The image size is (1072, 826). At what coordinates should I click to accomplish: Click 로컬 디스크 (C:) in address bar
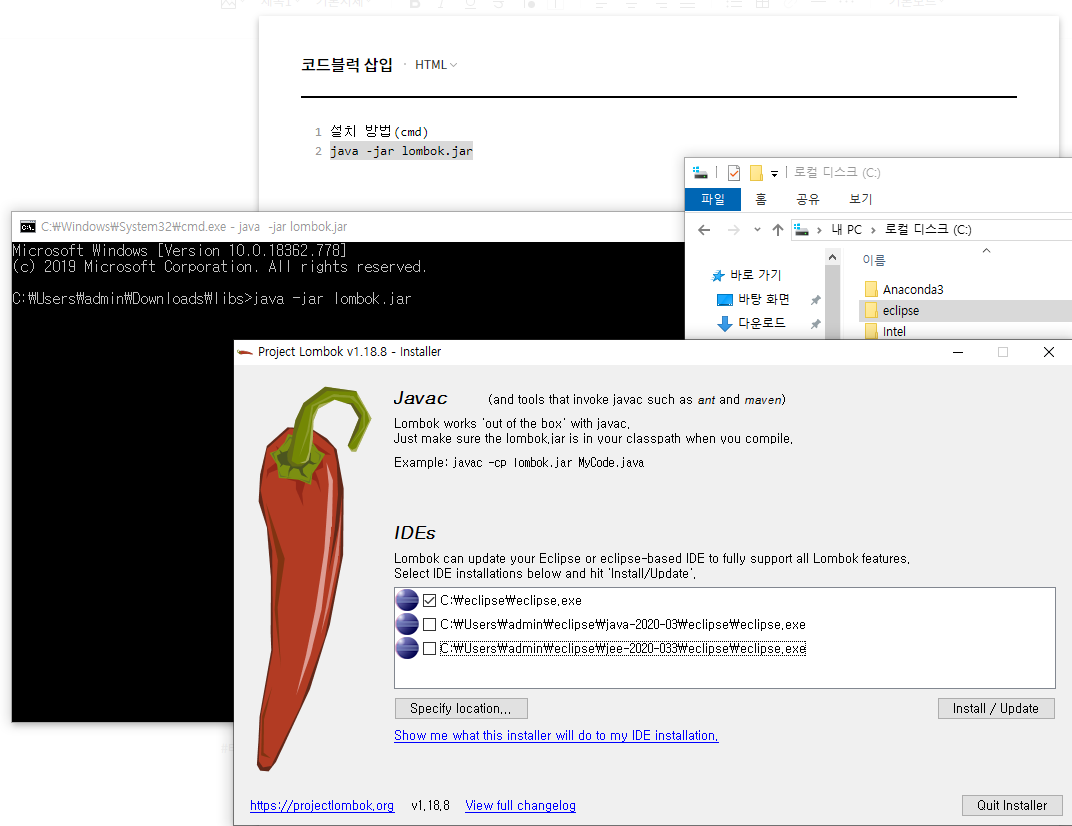tap(928, 230)
